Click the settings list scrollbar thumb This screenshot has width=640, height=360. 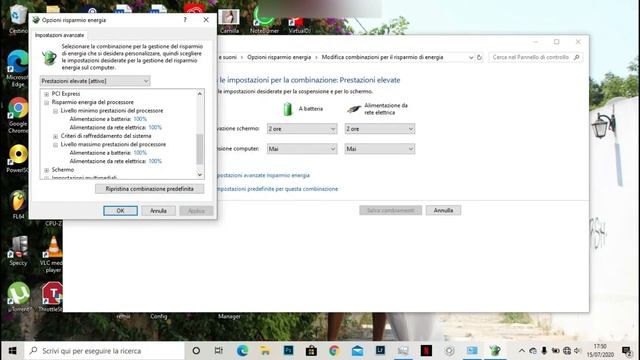(x=200, y=149)
